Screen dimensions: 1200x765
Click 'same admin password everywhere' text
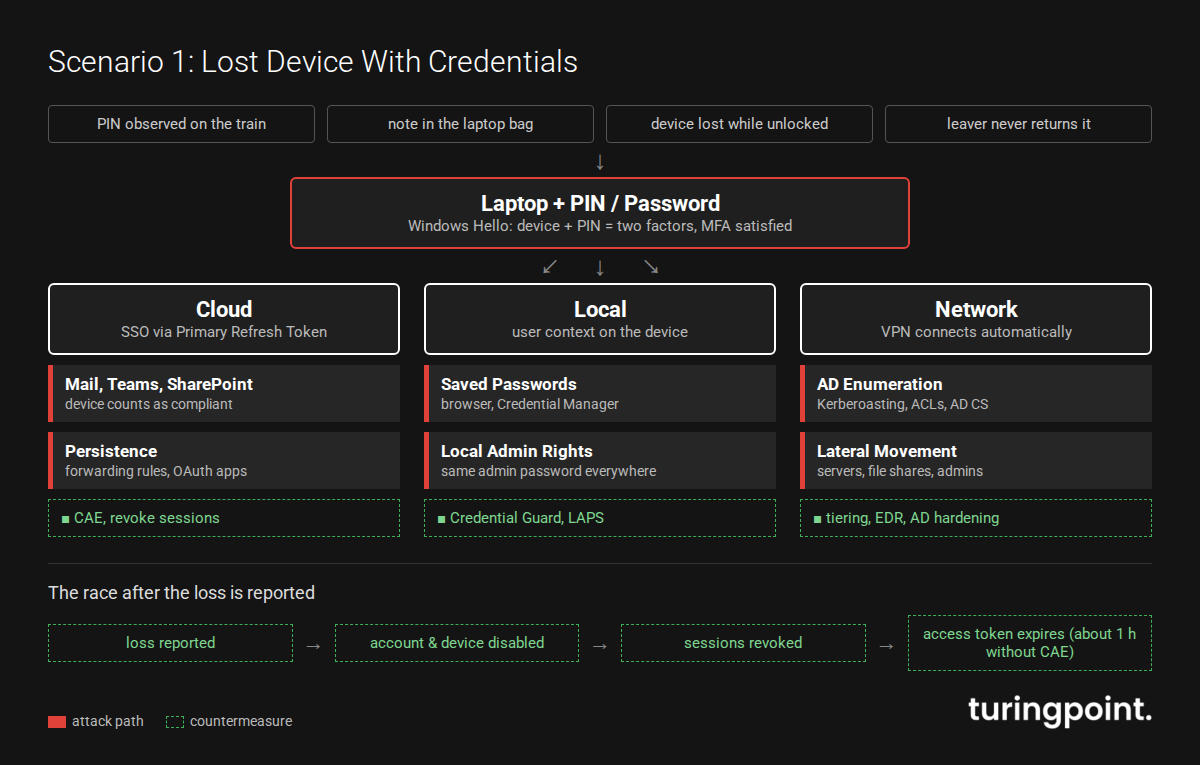[549, 471]
